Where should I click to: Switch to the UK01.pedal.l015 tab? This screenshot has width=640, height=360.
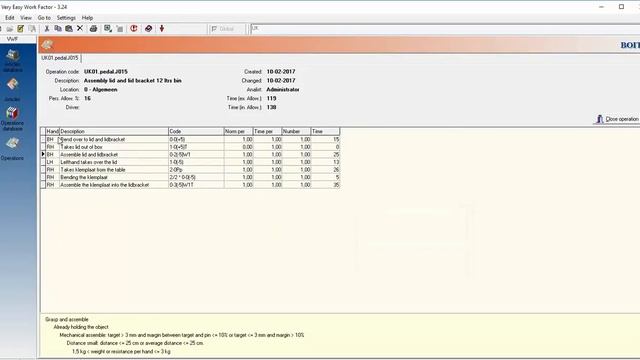[60, 58]
